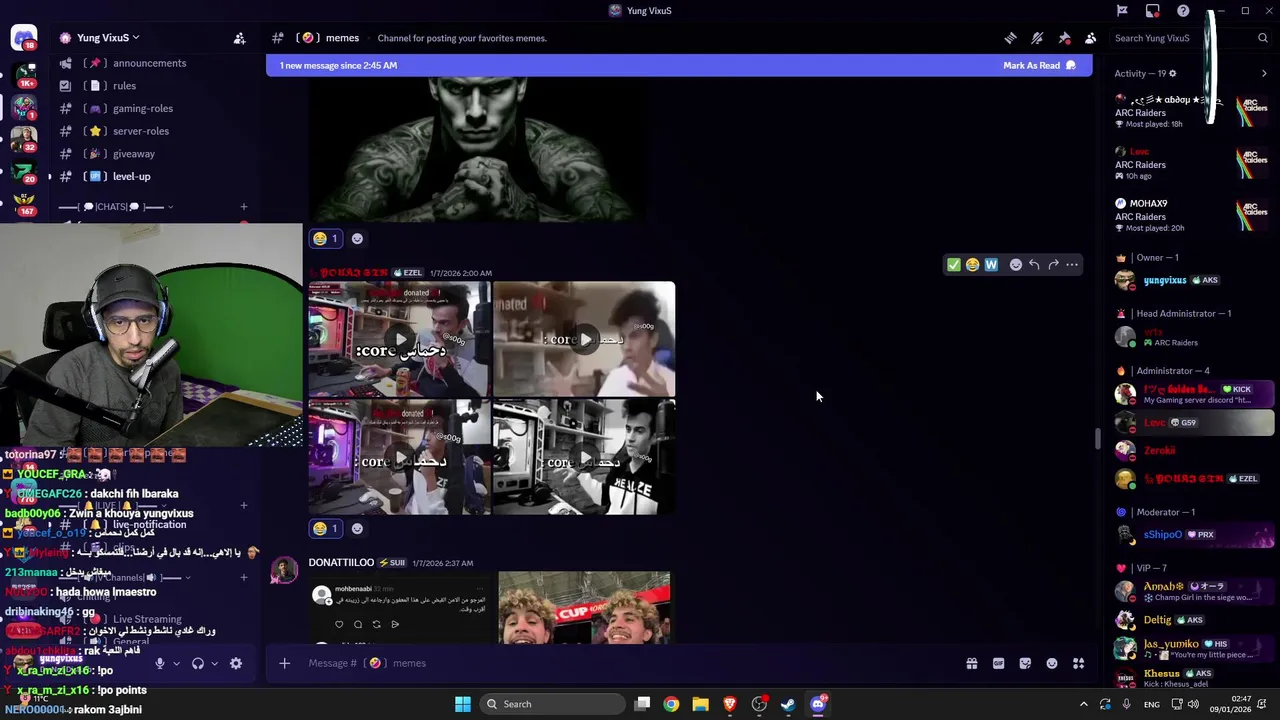Play the bottom-left core video
The image size is (1280, 720).
399,457
